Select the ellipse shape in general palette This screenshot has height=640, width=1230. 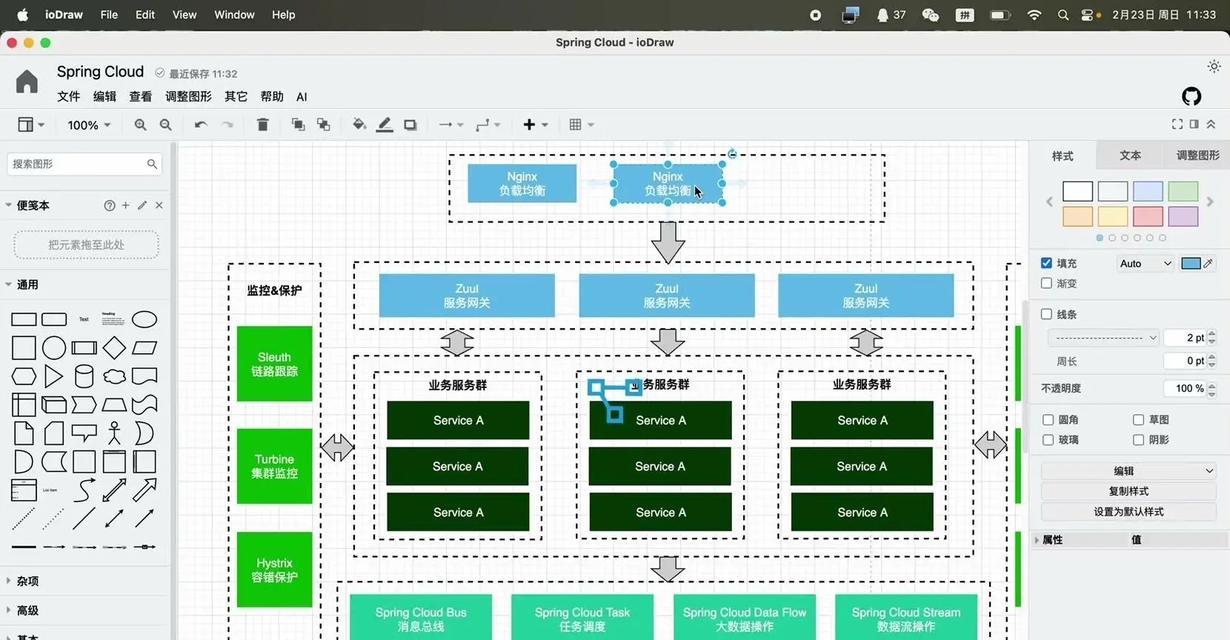(145, 320)
